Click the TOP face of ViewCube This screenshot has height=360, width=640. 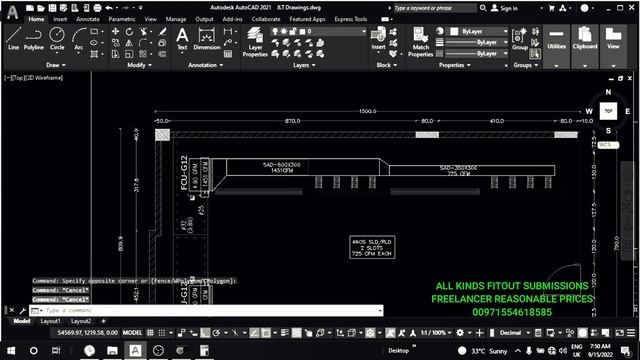pyautogui.click(x=608, y=111)
